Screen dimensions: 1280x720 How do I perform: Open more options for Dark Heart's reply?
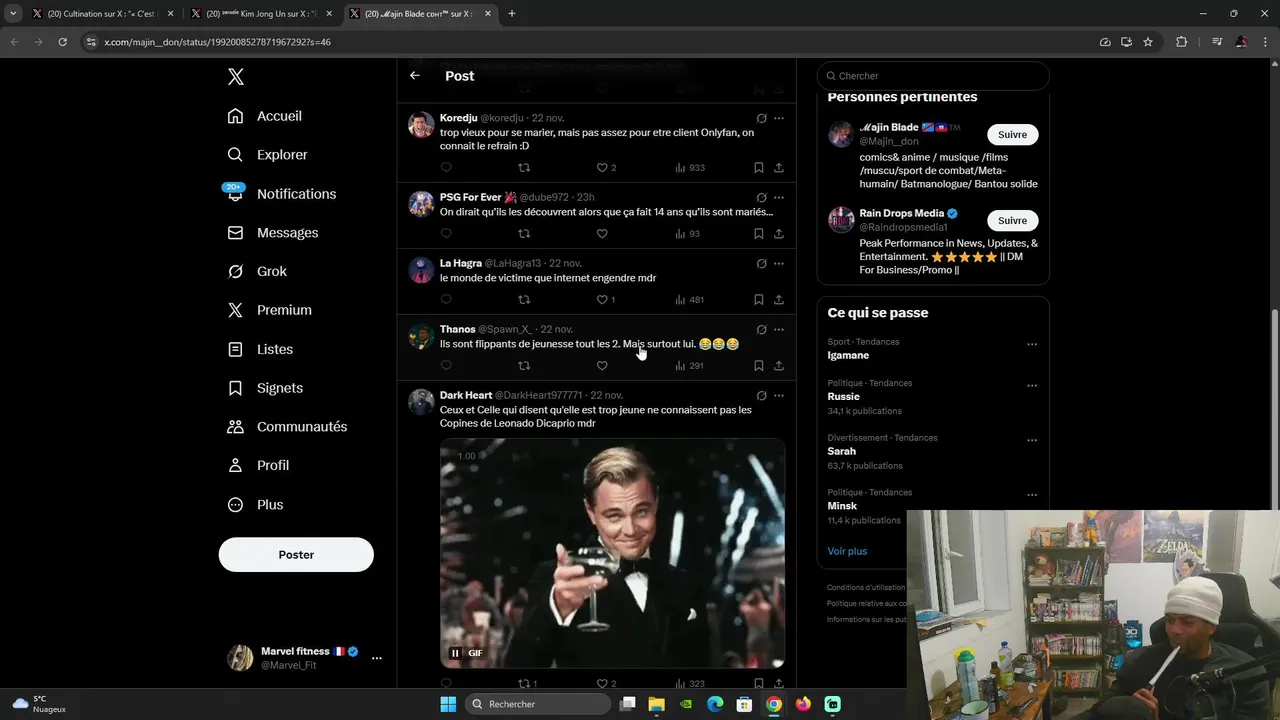(779, 396)
